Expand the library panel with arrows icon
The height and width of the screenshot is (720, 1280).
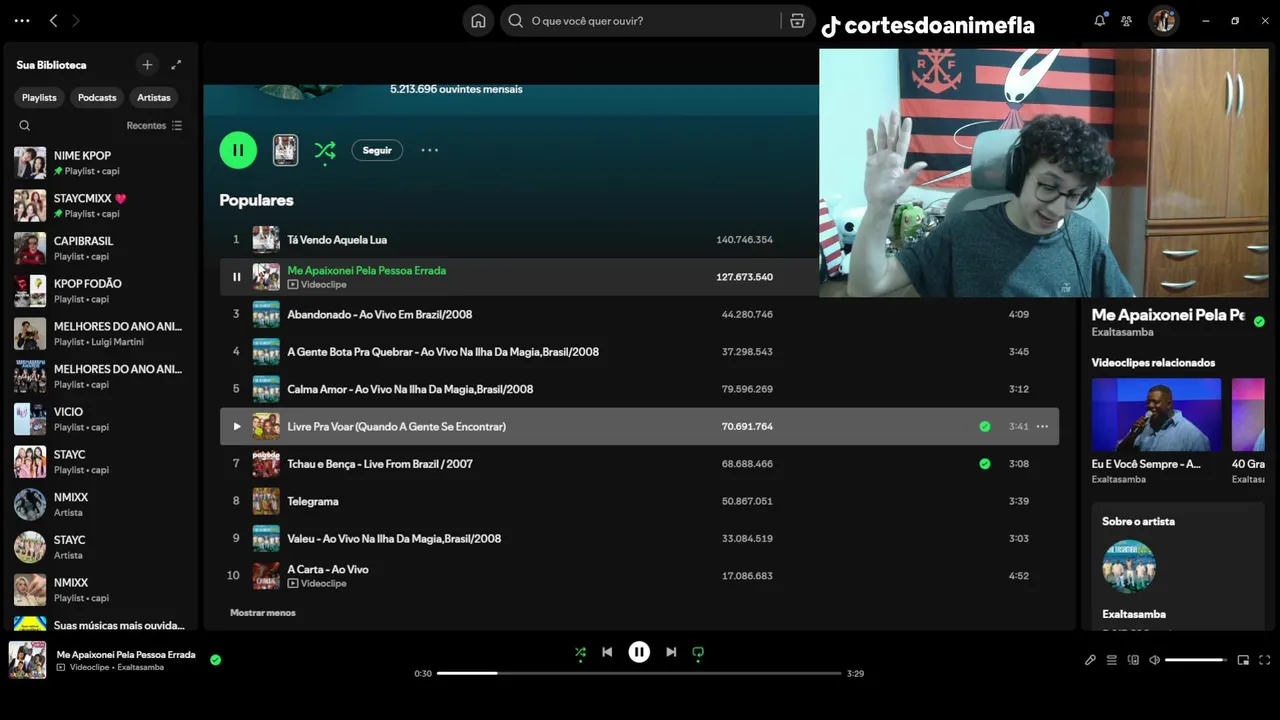coord(176,65)
